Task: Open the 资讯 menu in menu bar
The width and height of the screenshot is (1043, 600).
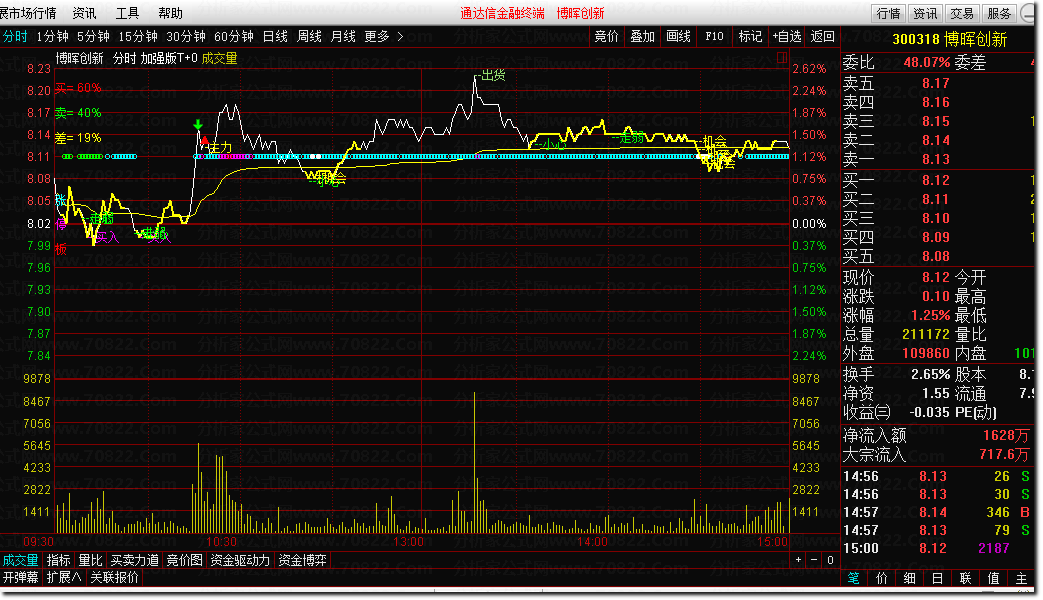Action: click(x=84, y=13)
